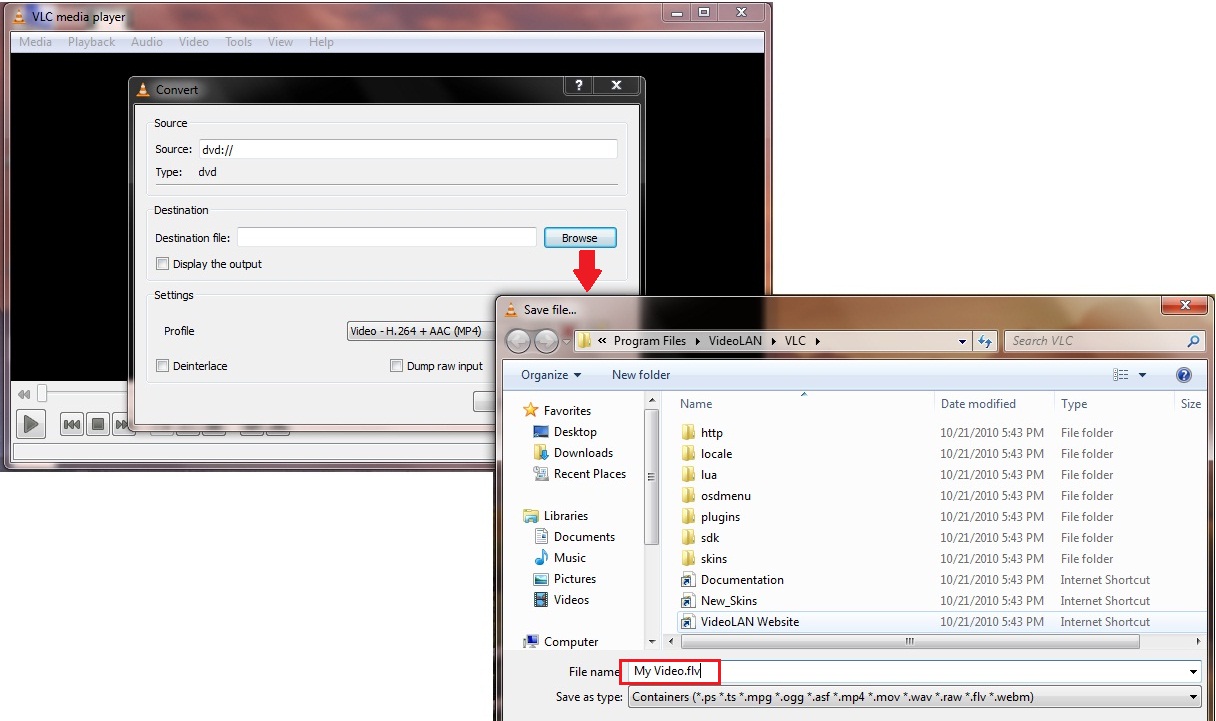
Task: Select Favorites in the navigation pane
Action: point(567,411)
